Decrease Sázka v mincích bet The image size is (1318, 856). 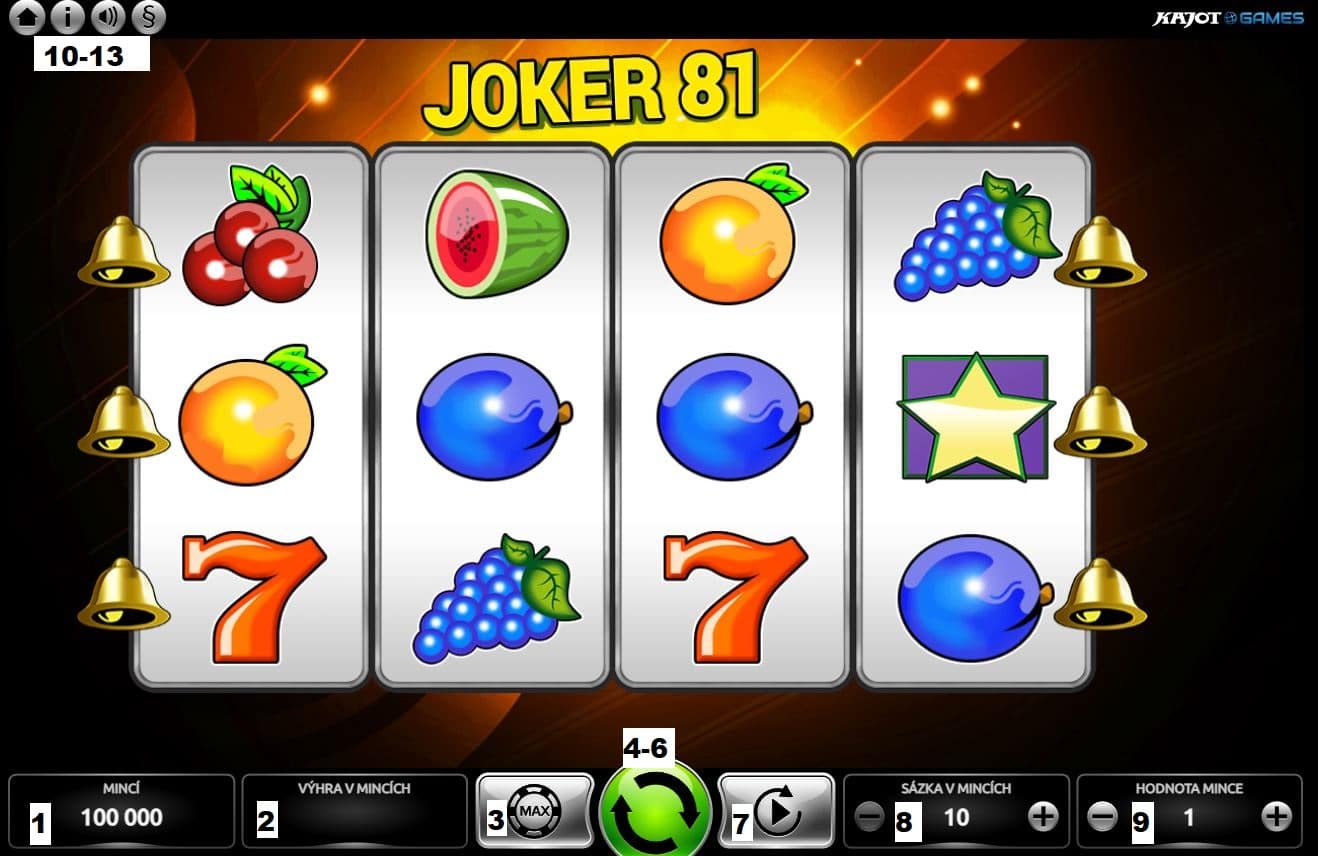coord(869,817)
